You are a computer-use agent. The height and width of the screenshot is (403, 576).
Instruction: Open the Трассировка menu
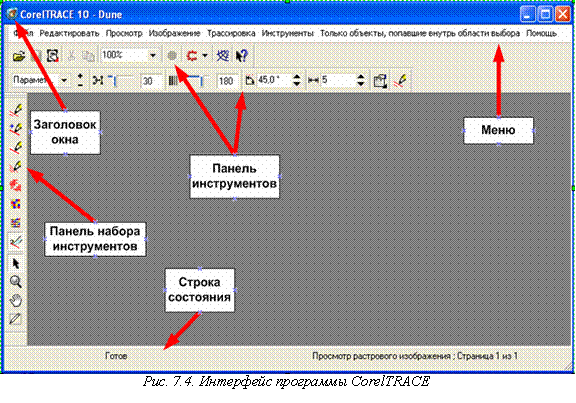point(231,33)
